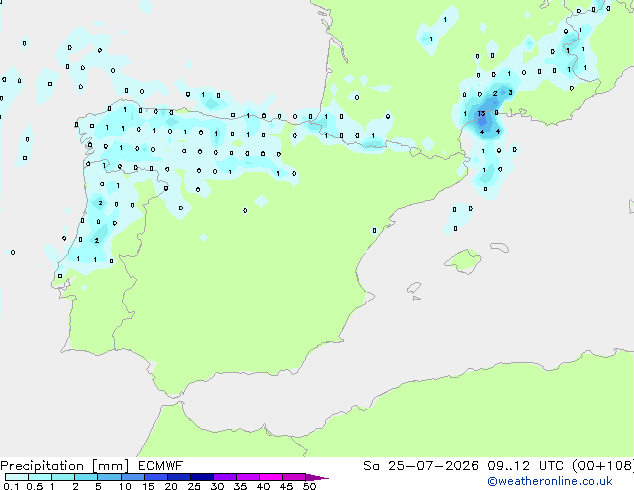Viewport: 634px width, 490px height.
Task: Click the "(00+108)" forecast offset text
Action: 603,466
